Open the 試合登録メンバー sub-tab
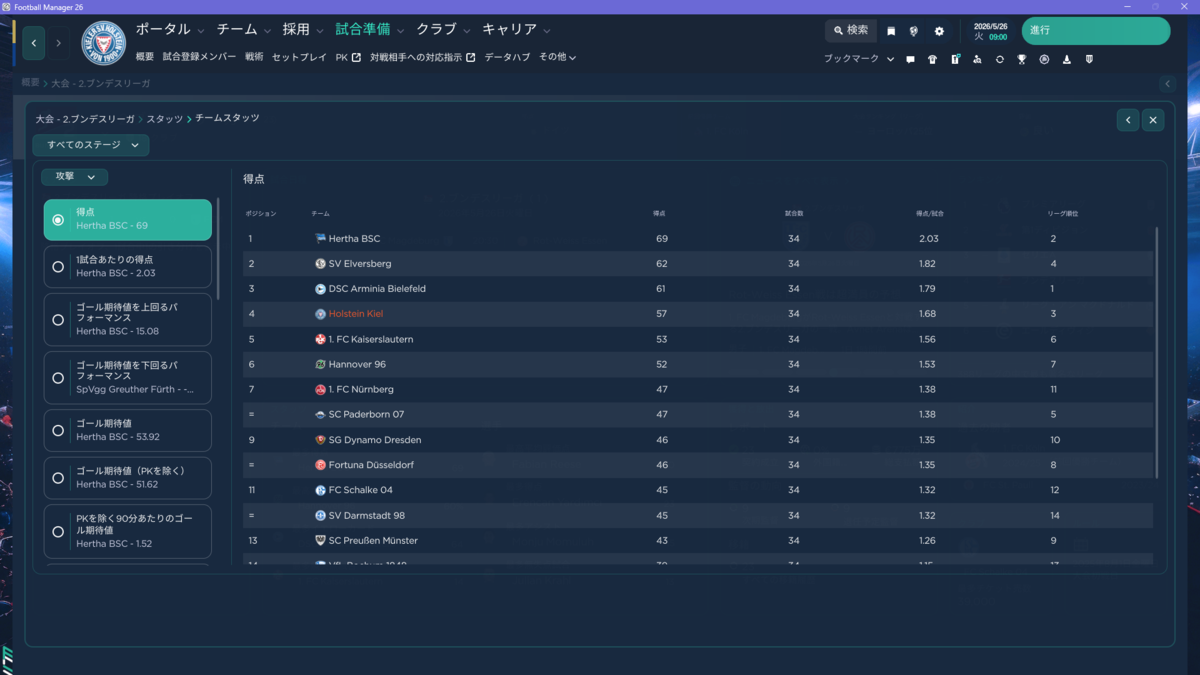The height and width of the screenshot is (675, 1200). tap(199, 57)
